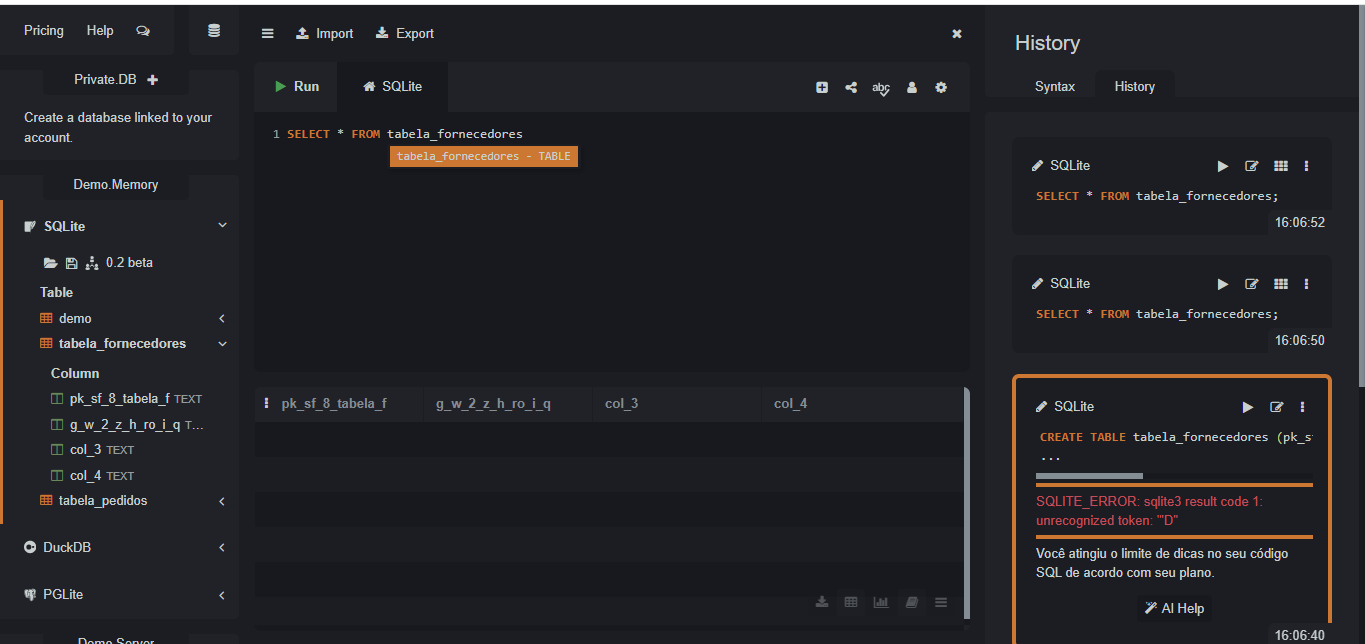
Task: Click the download results icon below grid
Action: pos(822,602)
